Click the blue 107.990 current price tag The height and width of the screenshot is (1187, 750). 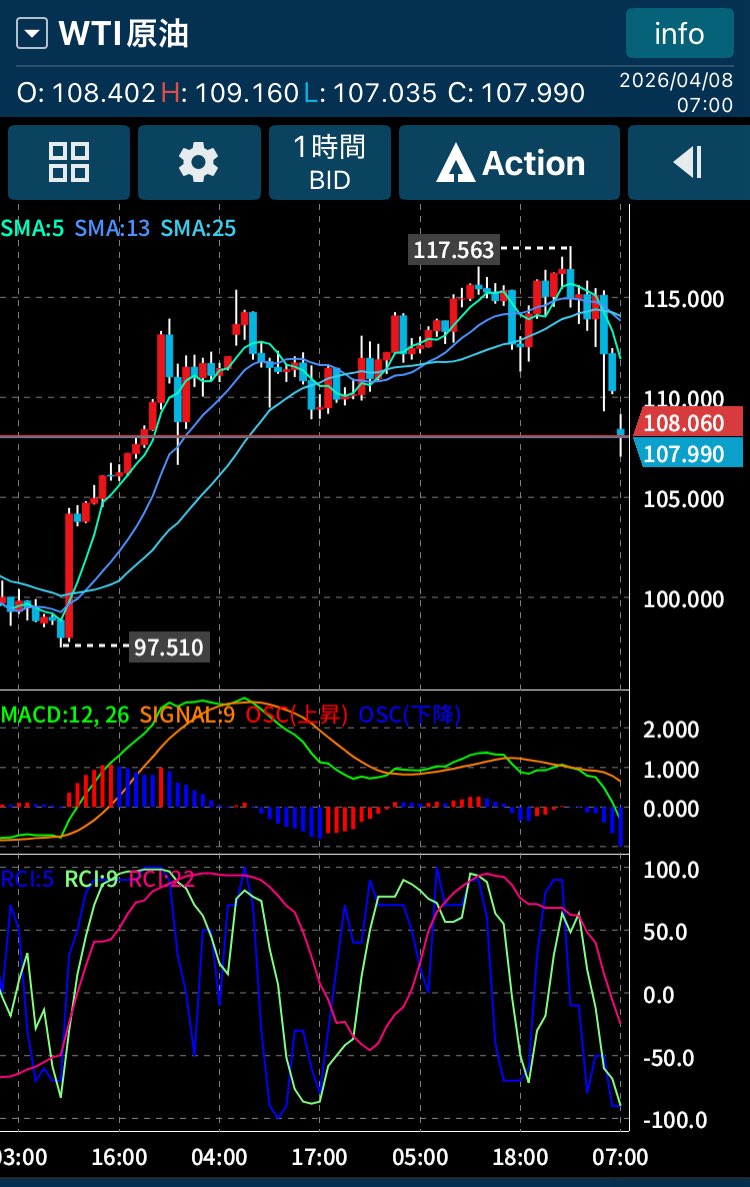688,453
